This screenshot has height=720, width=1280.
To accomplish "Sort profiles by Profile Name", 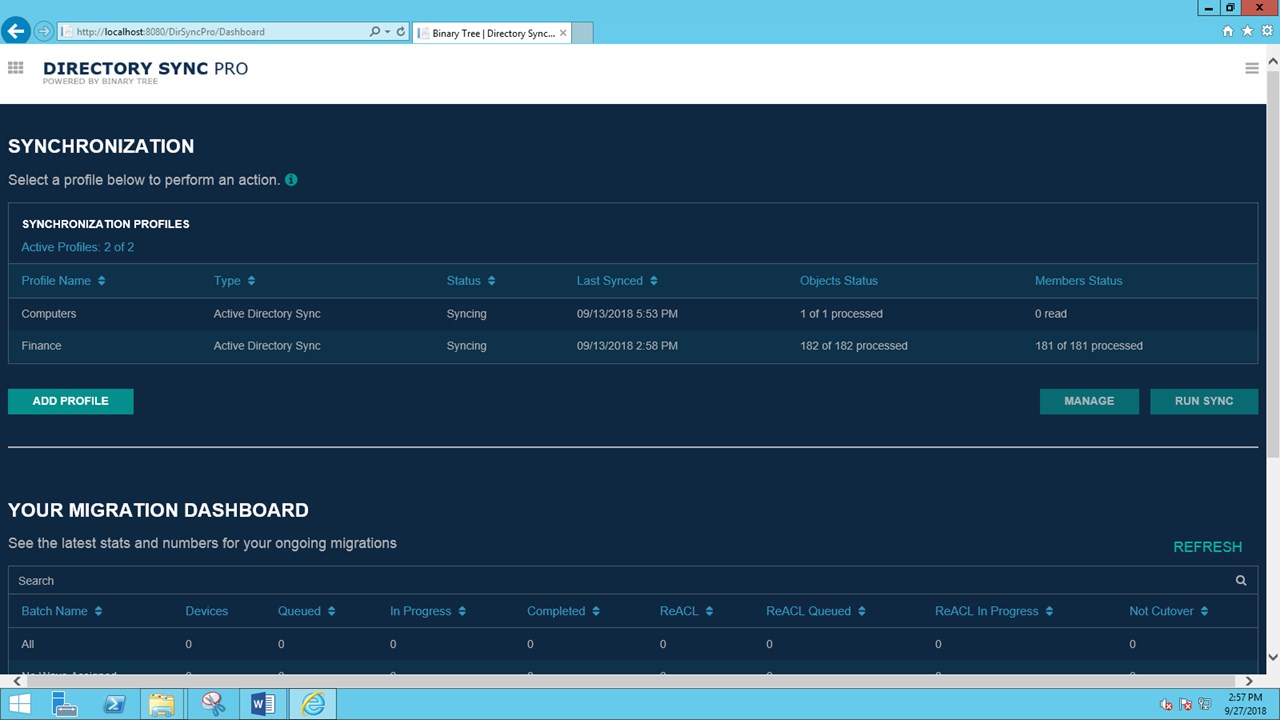I will point(101,281).
